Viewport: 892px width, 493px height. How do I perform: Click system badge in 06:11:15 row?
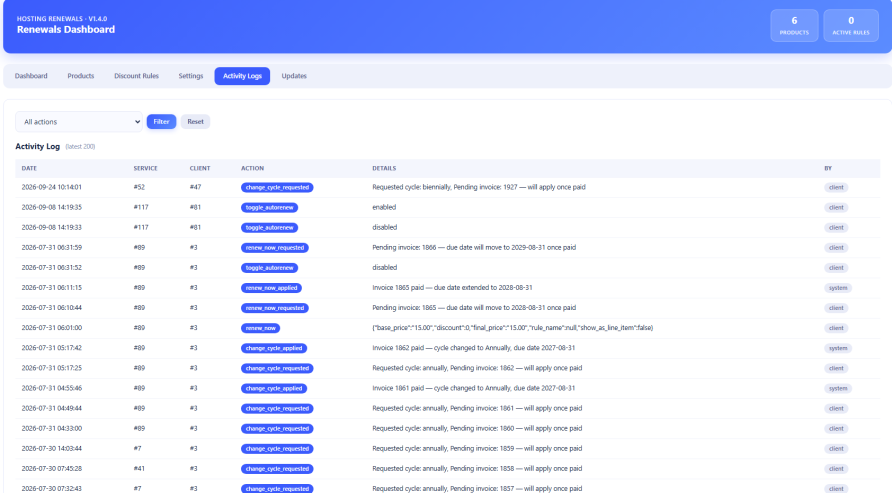click(838, 288)
